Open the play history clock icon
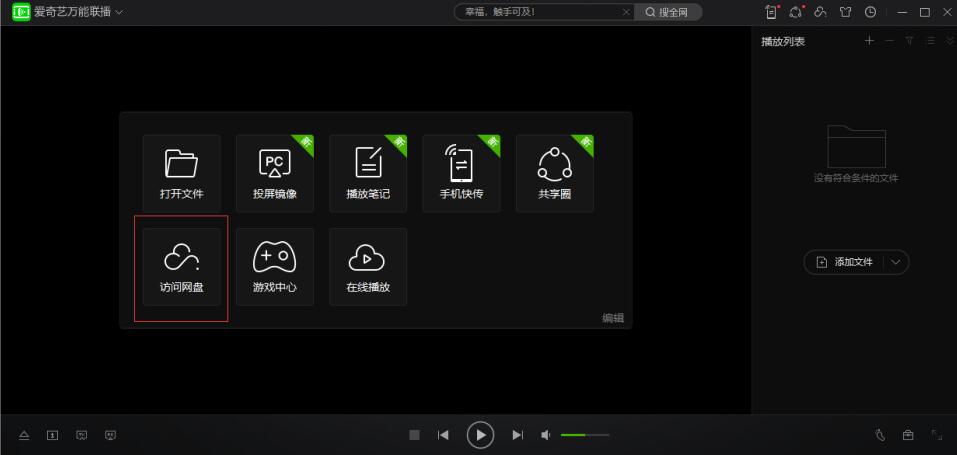 pyautogui.click(x=870, y=12)
